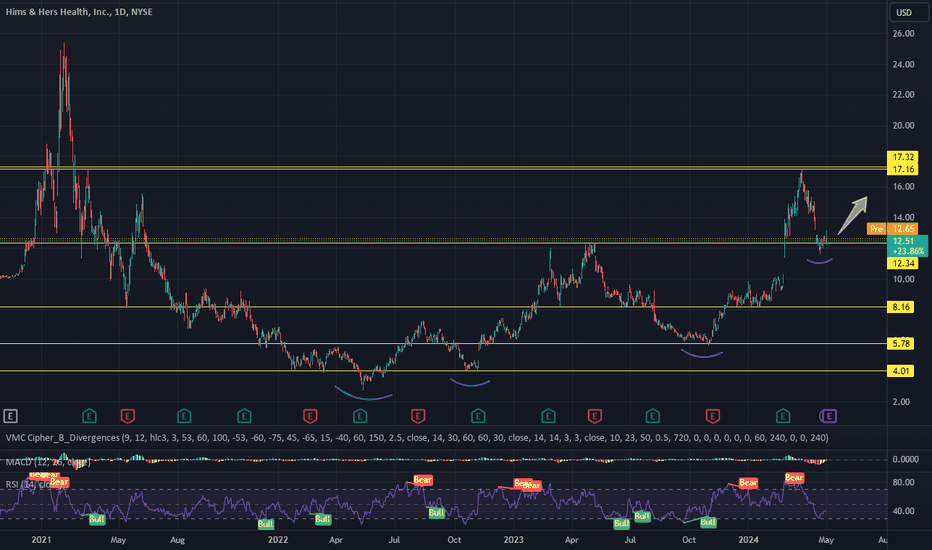Click the Bear signal label near Jul 2022
This screenshot has width=932, height=550.
(422, 480)
